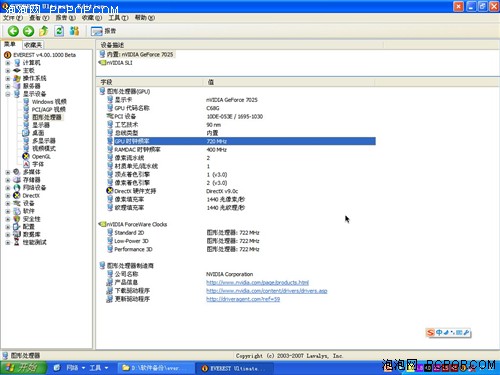Image resolution: width=500 pixels, height=375 pixels.
Task: Click the 网络设备 category icon
Action: click(x=17, y=188)
